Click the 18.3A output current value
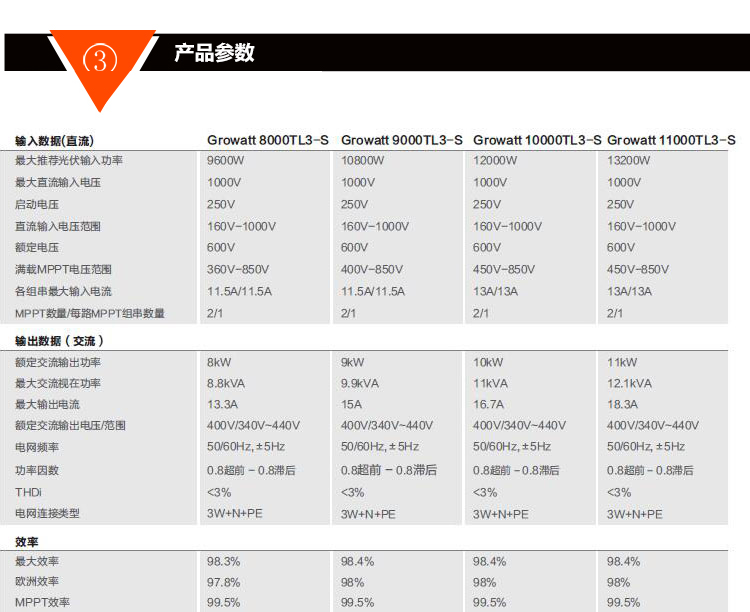Image resolution: width=750 pixels, height=612 pixels. pyautogui.click(x=622, y=404)
